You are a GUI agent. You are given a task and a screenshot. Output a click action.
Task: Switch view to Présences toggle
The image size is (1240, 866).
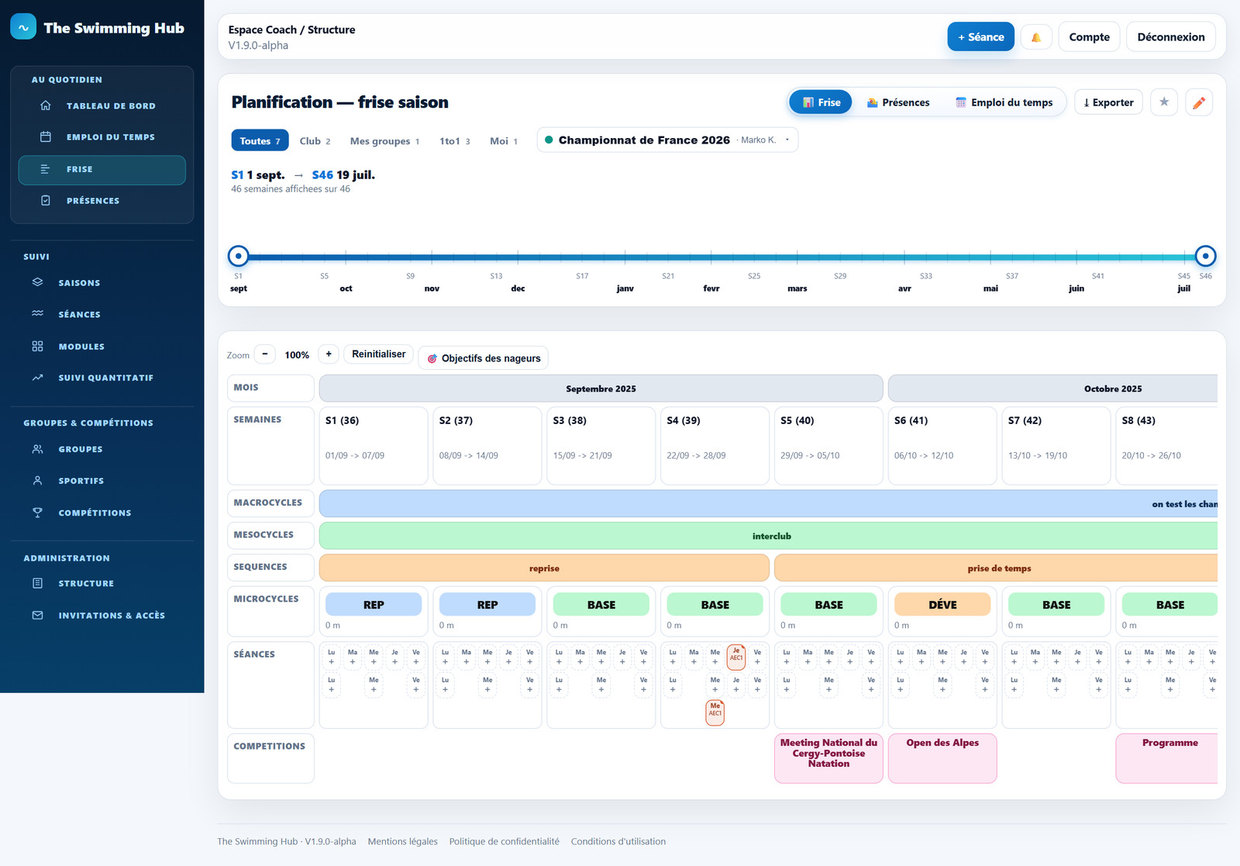(898, 102)
